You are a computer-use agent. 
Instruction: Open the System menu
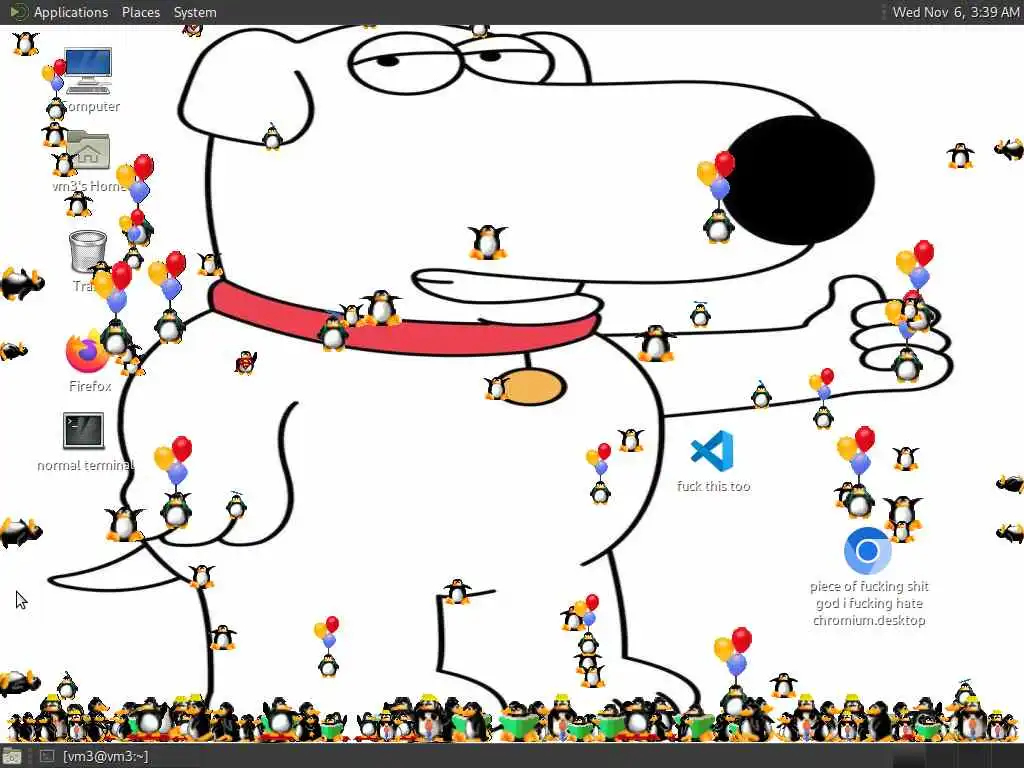pyautogui.click(x=195, y=12)
